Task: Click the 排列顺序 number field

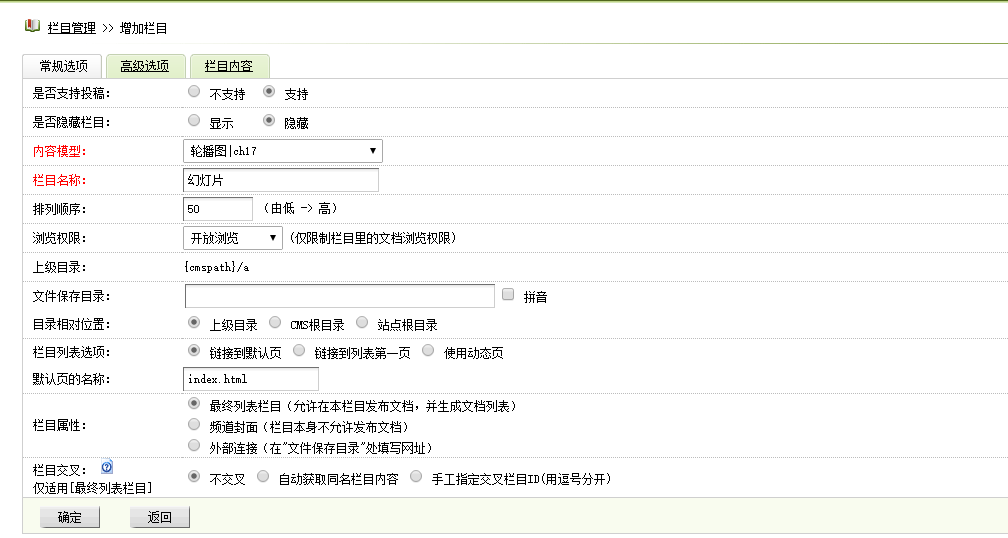Action: tap(218, 209)
